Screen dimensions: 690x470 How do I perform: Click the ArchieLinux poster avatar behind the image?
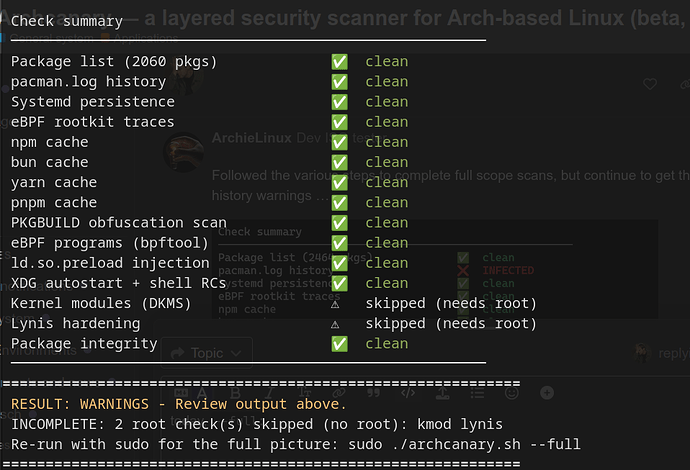tap(184, 152)
